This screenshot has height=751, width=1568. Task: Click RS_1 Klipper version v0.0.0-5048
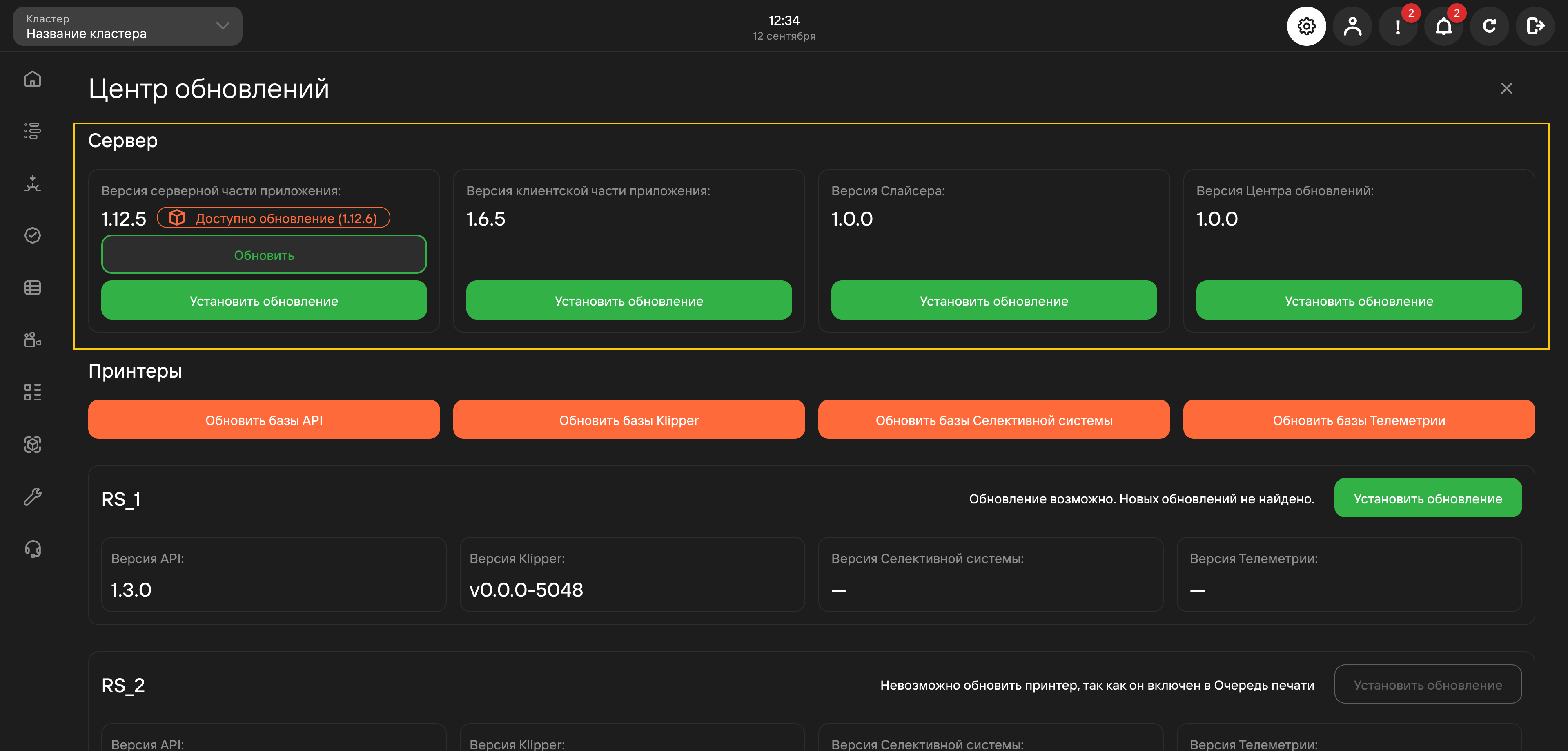click(x=526, y=590)
